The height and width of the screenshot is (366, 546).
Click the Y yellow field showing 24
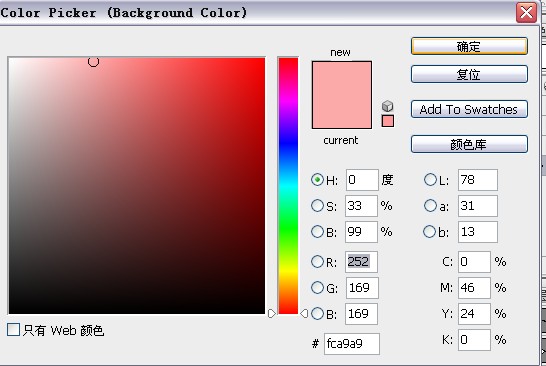(474, 314)
